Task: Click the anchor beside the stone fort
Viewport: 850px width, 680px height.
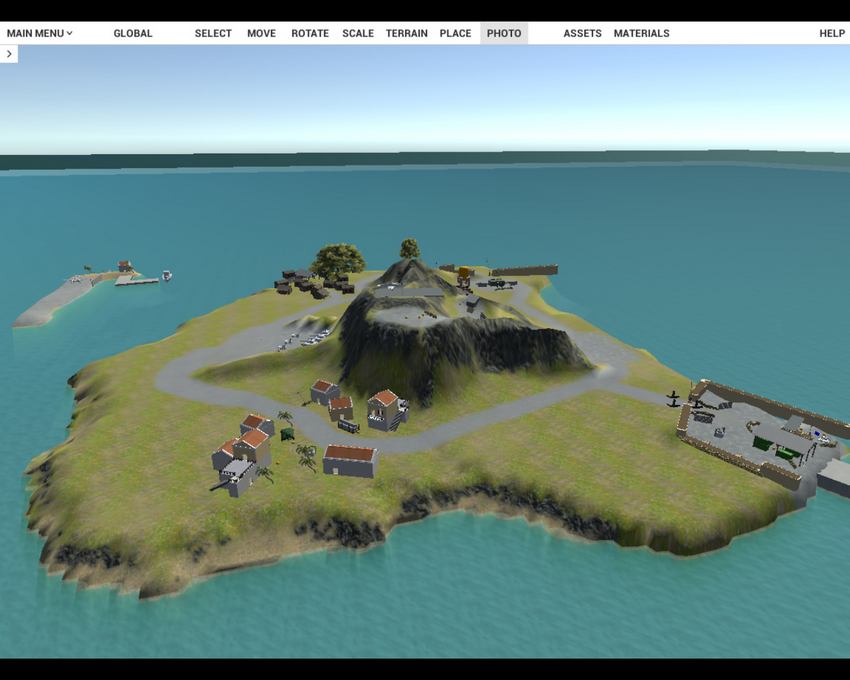Action: 673,399
